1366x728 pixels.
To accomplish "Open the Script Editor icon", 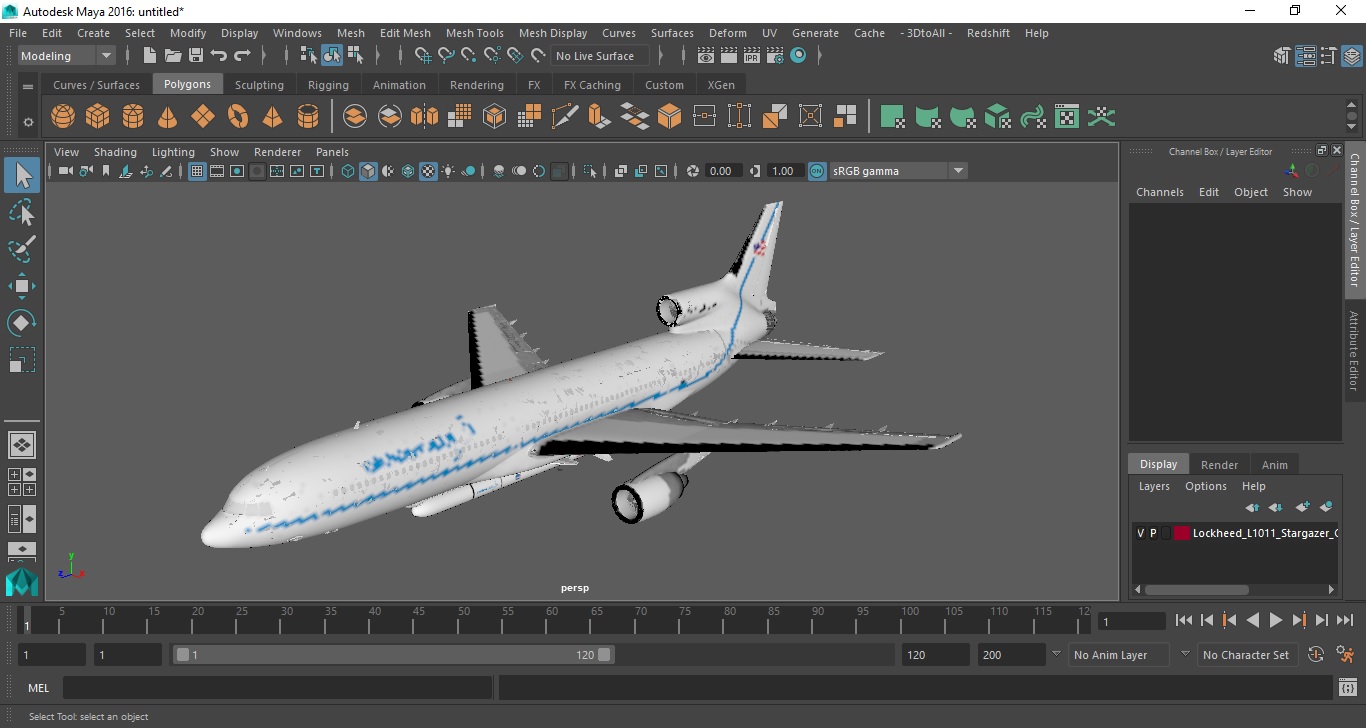I will 1347,688.
